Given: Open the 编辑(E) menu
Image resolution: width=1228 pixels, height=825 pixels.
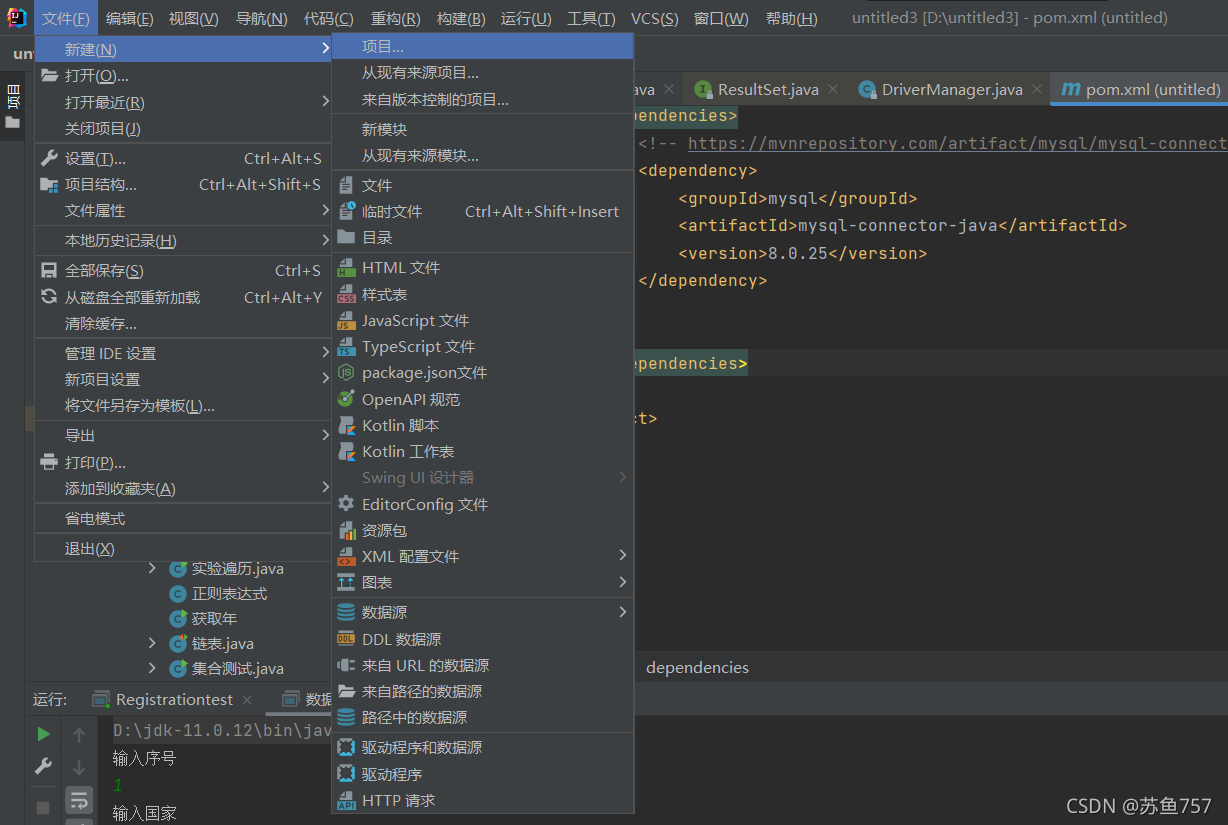Looking at the screenshot, I should [x=130, y=19].
